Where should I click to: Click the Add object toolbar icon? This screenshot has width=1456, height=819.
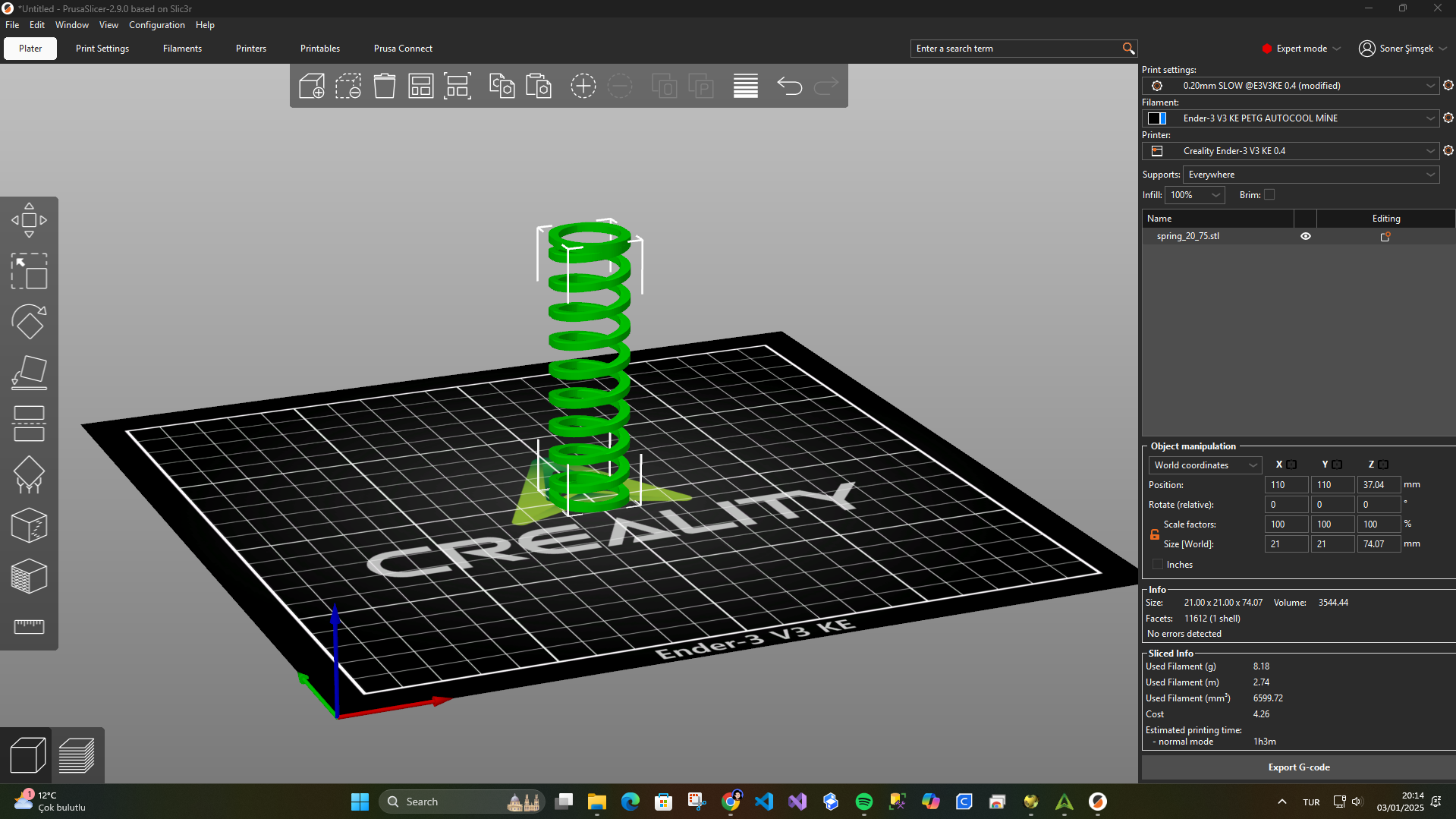pos(312,86)
